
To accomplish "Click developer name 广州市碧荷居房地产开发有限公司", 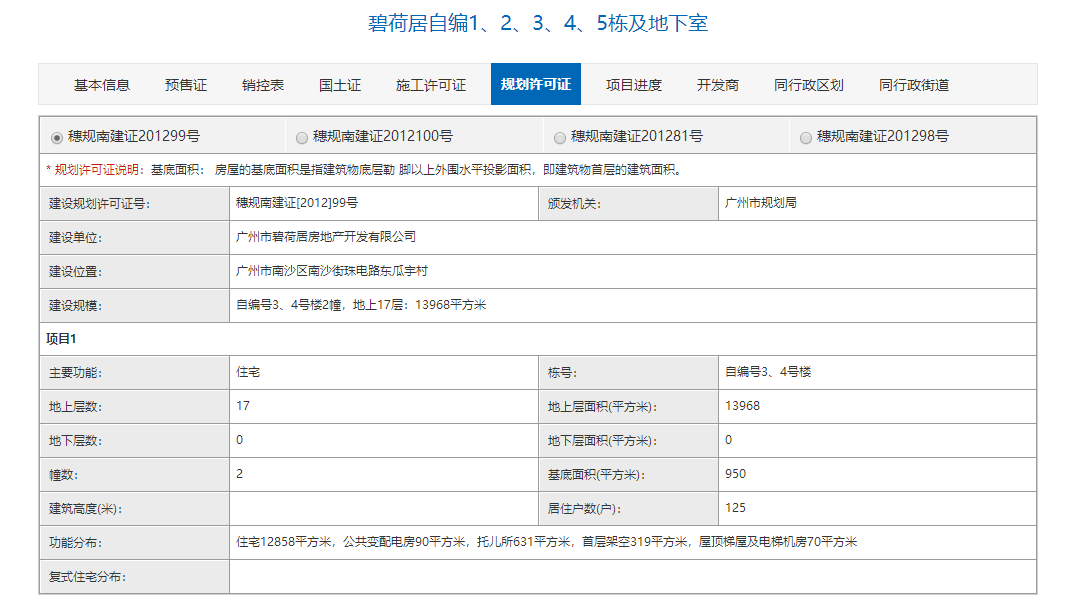I will [x=326, y=237].
